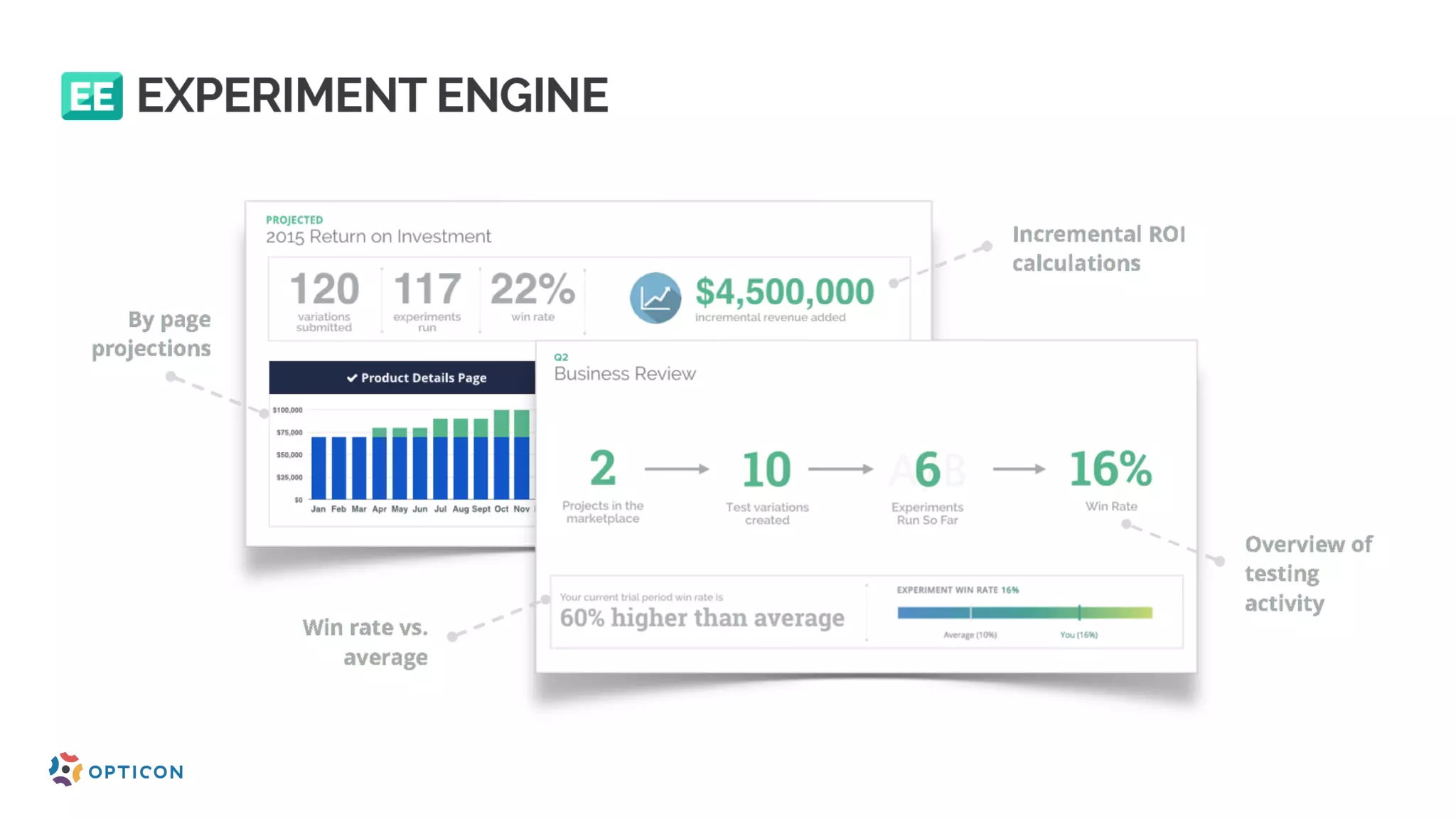1456x819 pixels.
Task: Click the experiment win rate gradient bar
Action: pos(1024,613)
